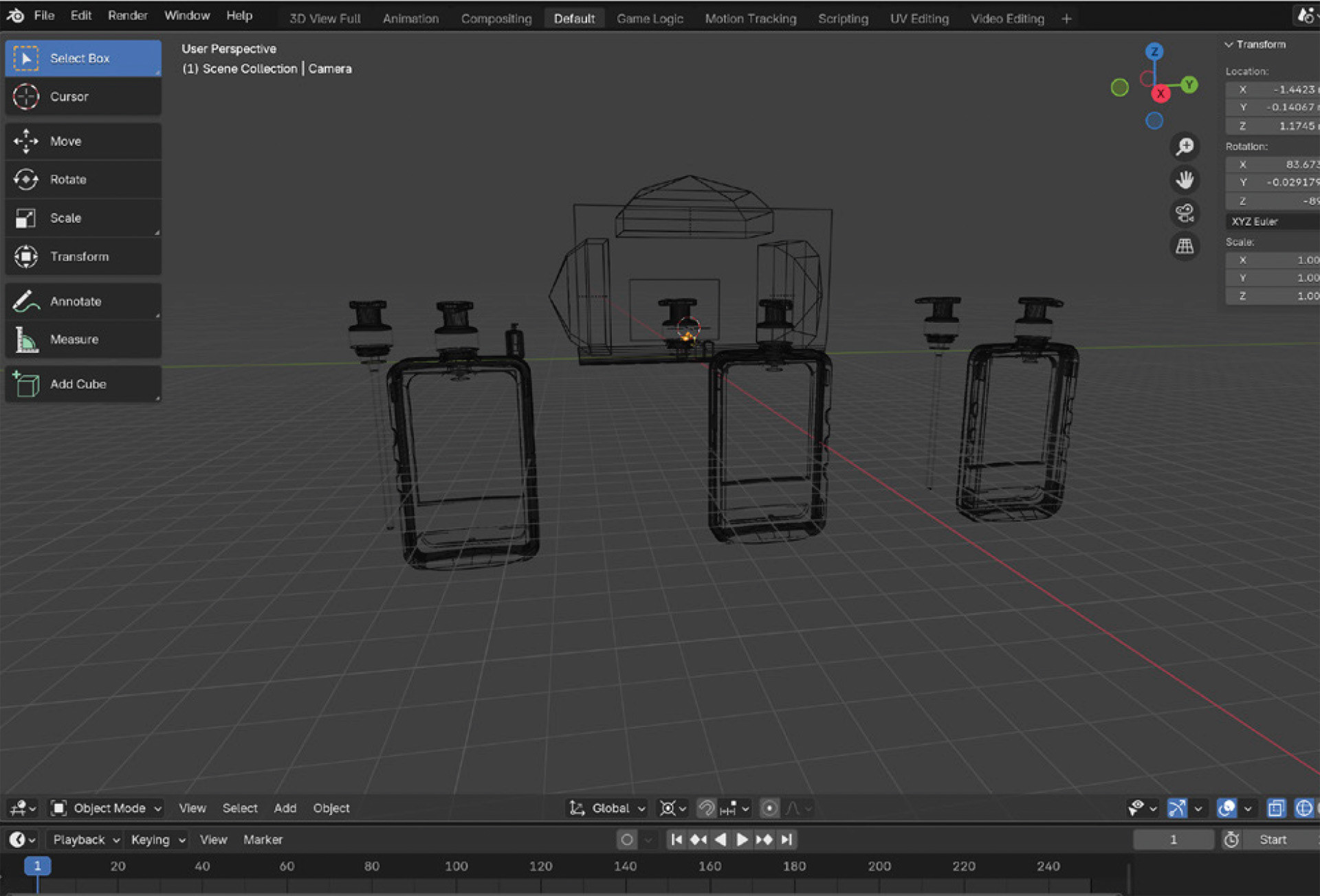Open the Object Mode dropdown
Viewport: 1320px width, 896px height.
pyautogui.click(x=107, y=808)
